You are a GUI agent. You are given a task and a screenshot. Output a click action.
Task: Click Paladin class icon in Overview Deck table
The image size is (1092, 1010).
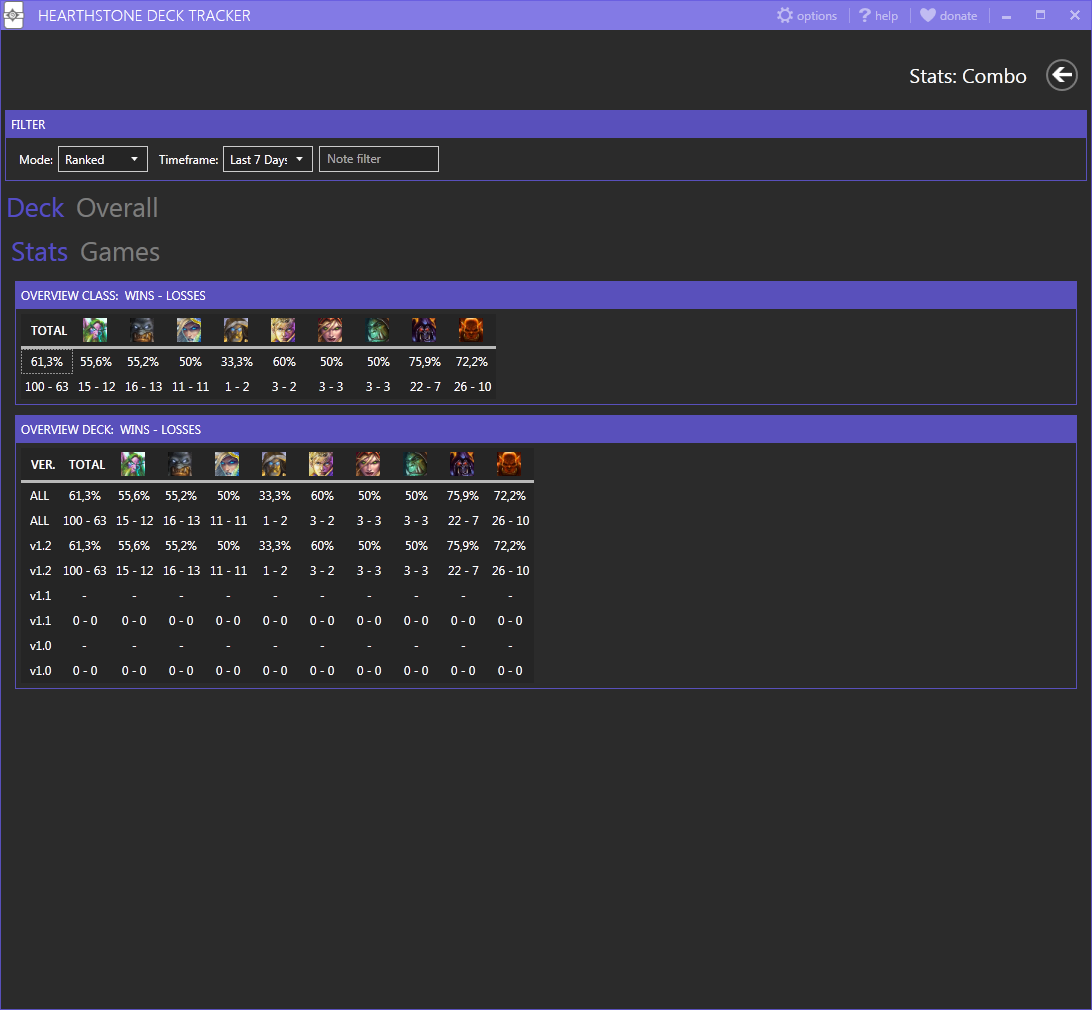point(274,464)
